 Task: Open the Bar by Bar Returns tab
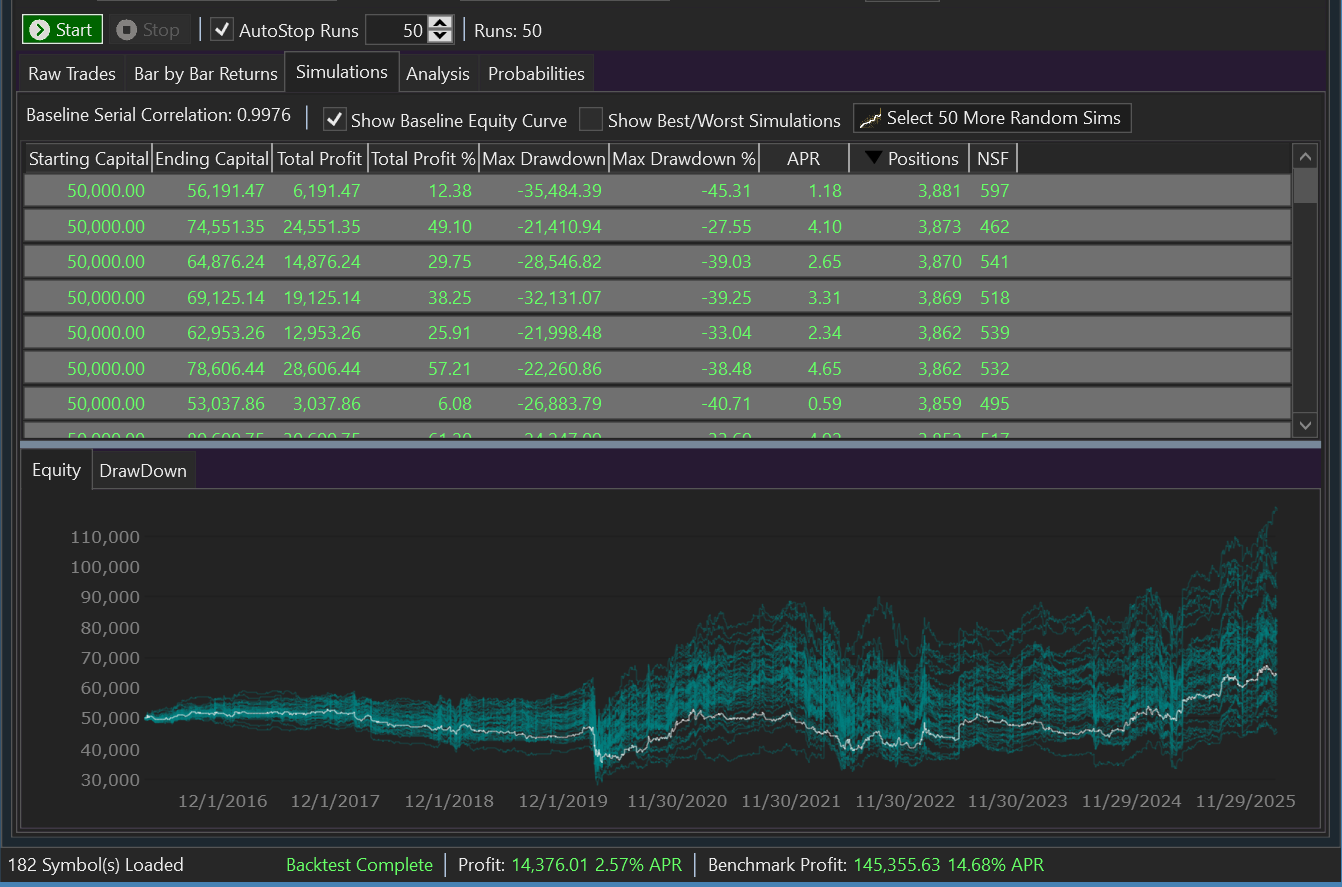pos(206,74)
